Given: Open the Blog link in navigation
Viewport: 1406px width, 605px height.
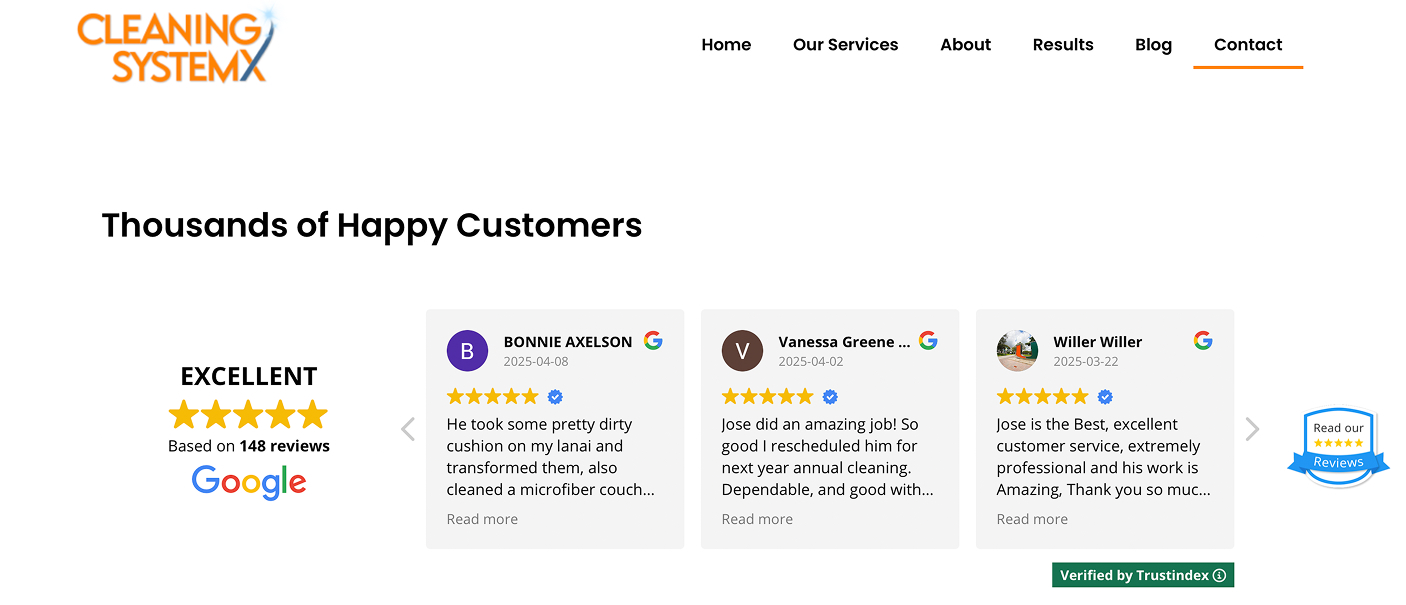Looking at the screenshot, I should (1153, 45).
